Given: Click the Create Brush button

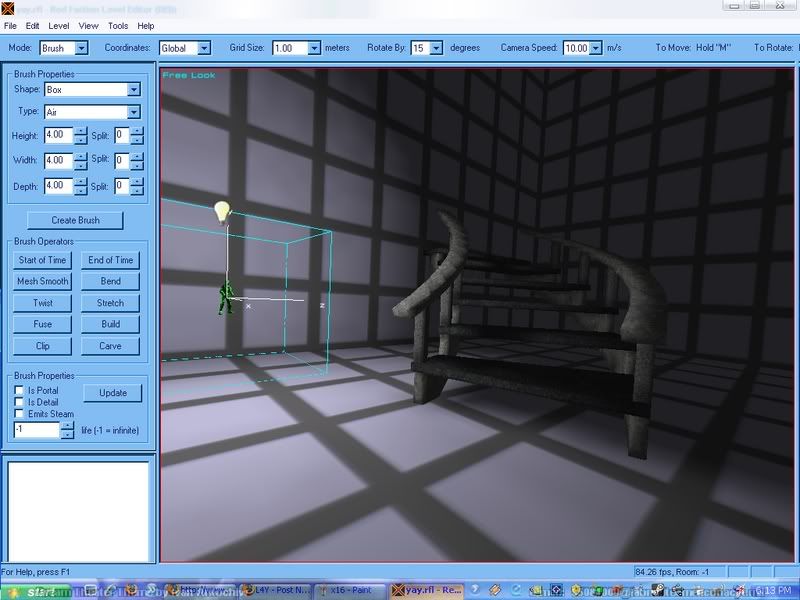Looking at the screenshot, I should point(75,220).
